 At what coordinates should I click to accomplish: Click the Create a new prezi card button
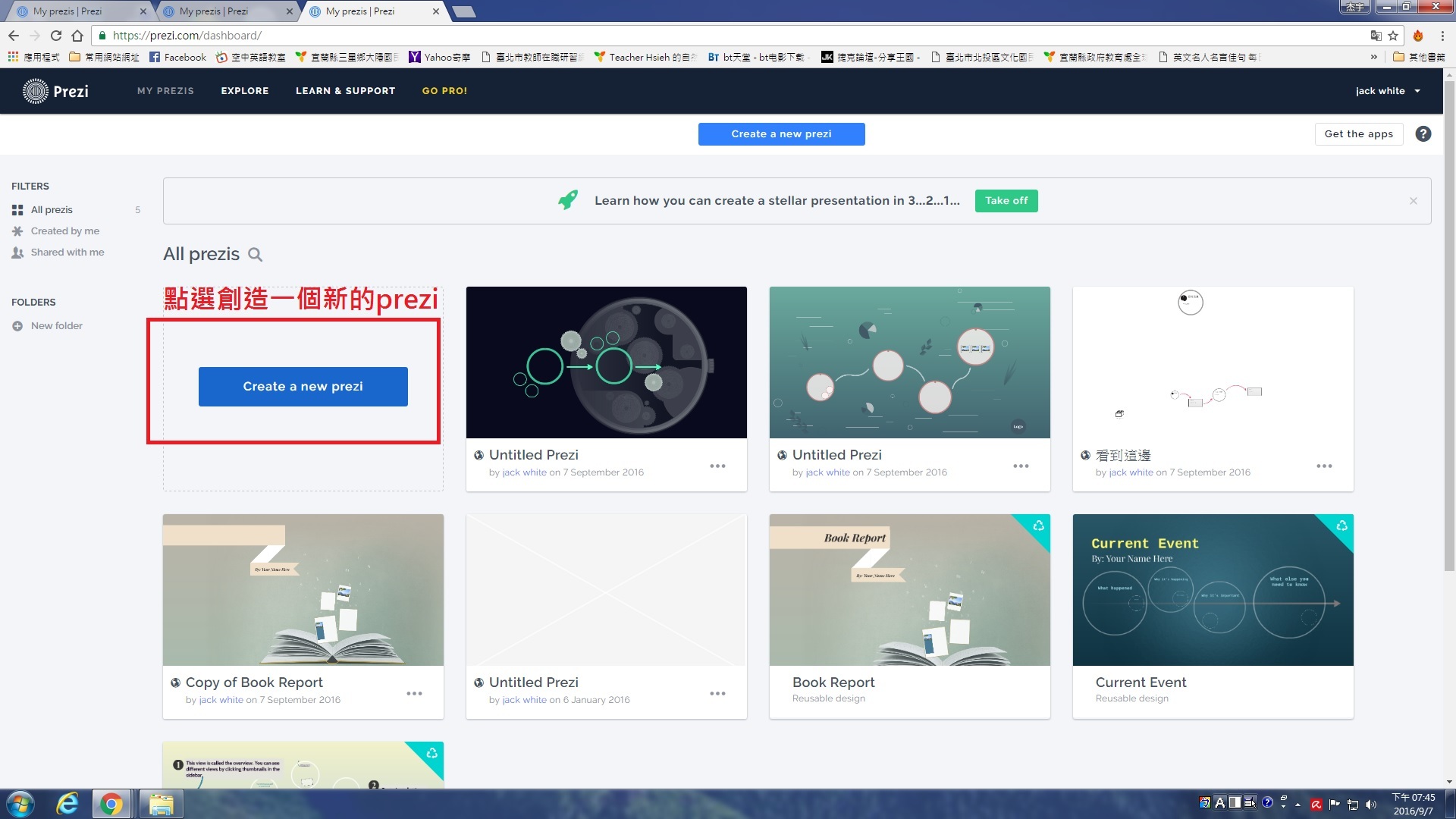click(303, 387)
